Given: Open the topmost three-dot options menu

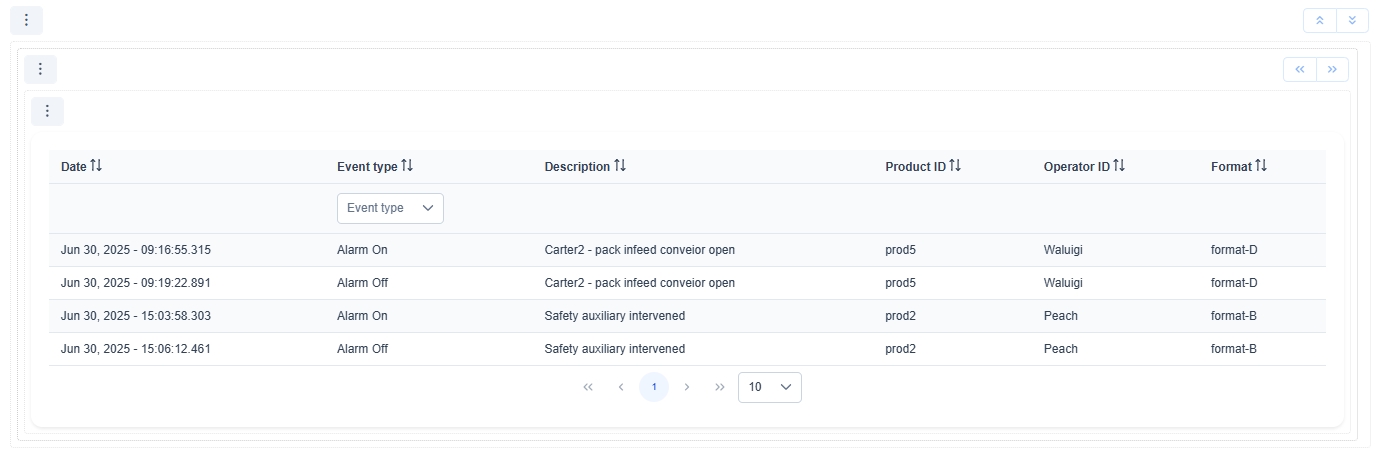Looking at the screenshot, I should click(x=26, y=20).
